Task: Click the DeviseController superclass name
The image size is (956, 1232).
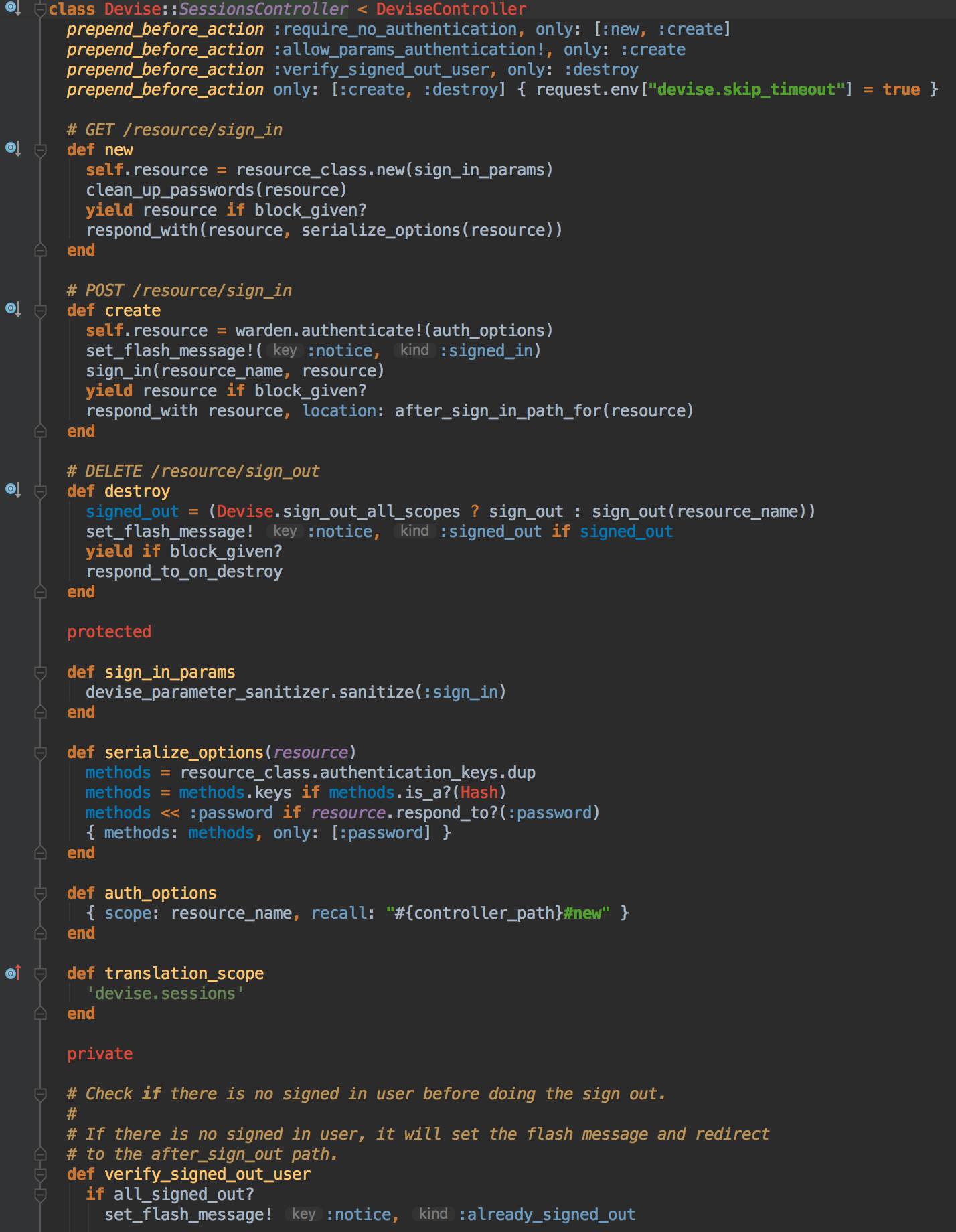Action: point(451,9)
